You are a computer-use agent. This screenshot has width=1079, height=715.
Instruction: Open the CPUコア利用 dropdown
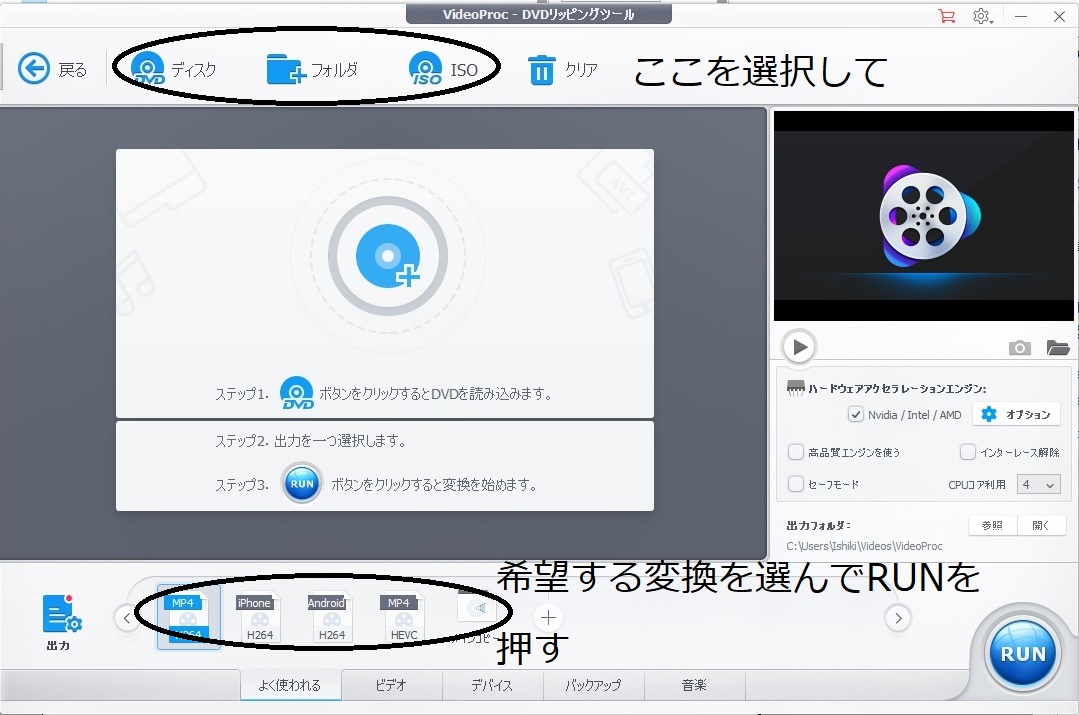tap(1038, 484)
